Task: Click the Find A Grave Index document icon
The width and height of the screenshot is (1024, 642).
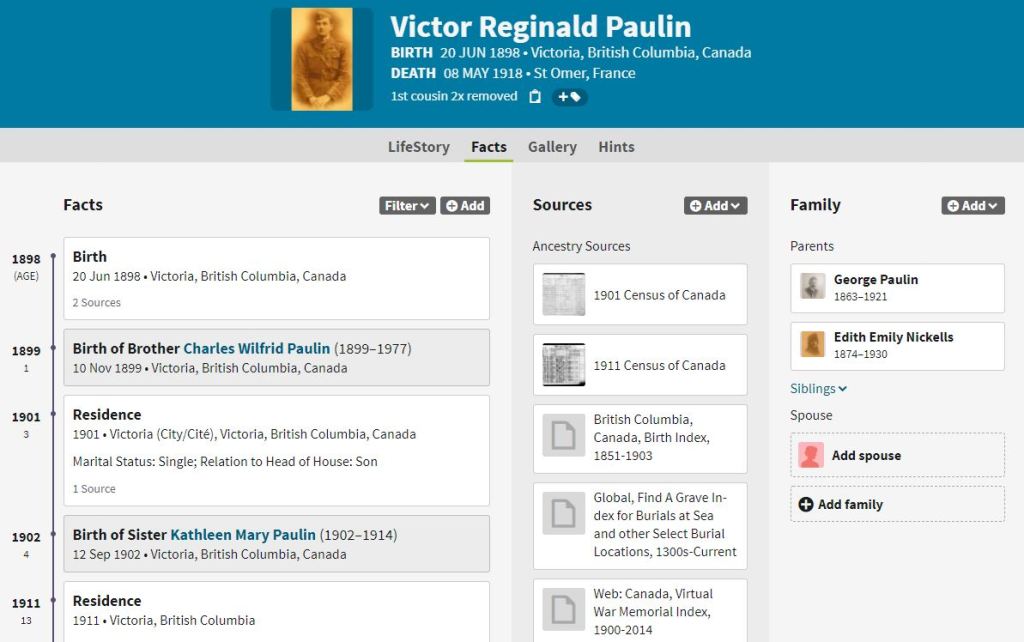Action: [x=564, y=513]
